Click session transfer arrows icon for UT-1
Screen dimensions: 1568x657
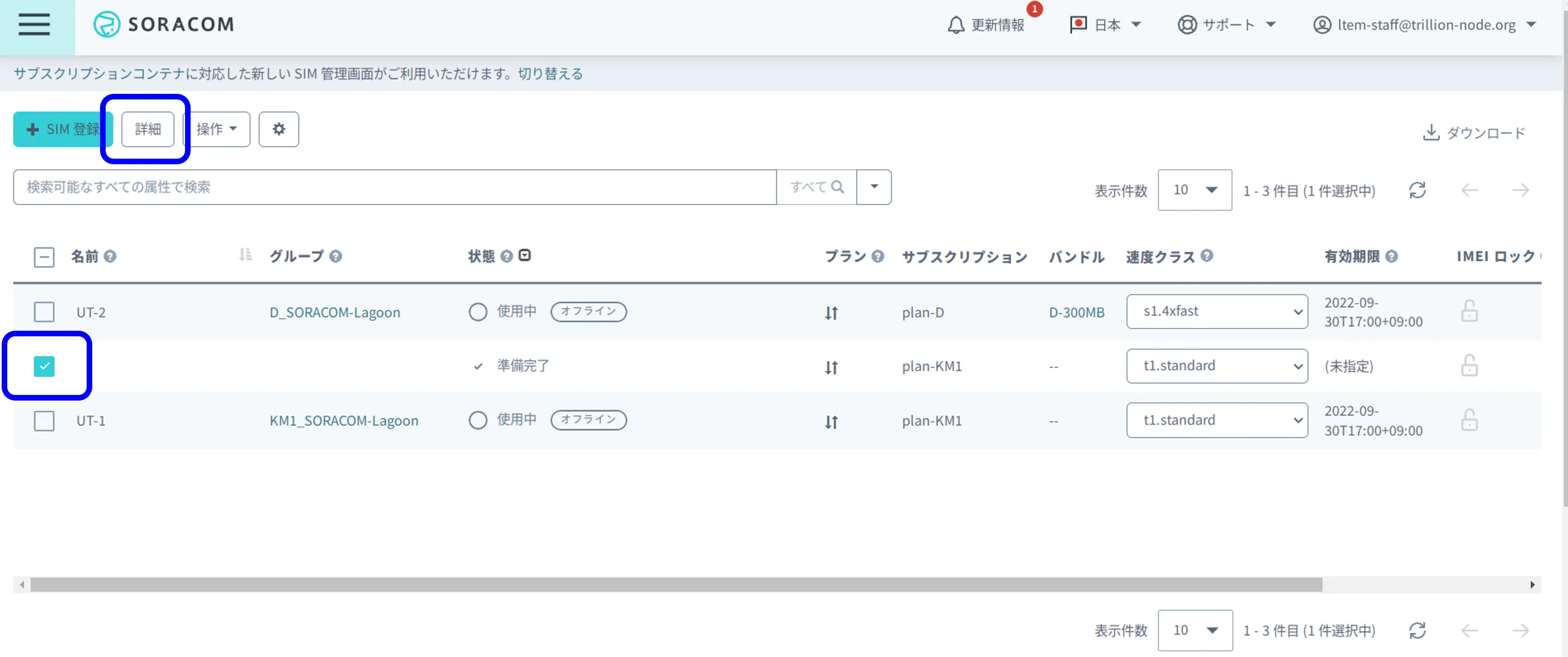click(831, 421)
